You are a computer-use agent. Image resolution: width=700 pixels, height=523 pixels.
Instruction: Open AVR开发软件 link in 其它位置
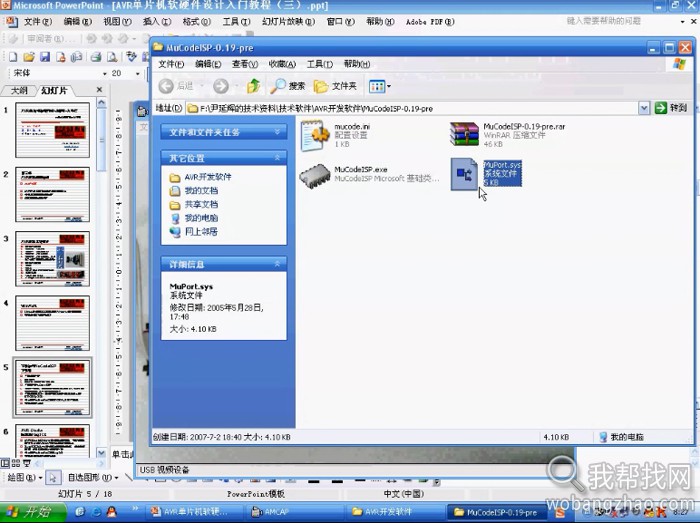click(x=208, y=177)
